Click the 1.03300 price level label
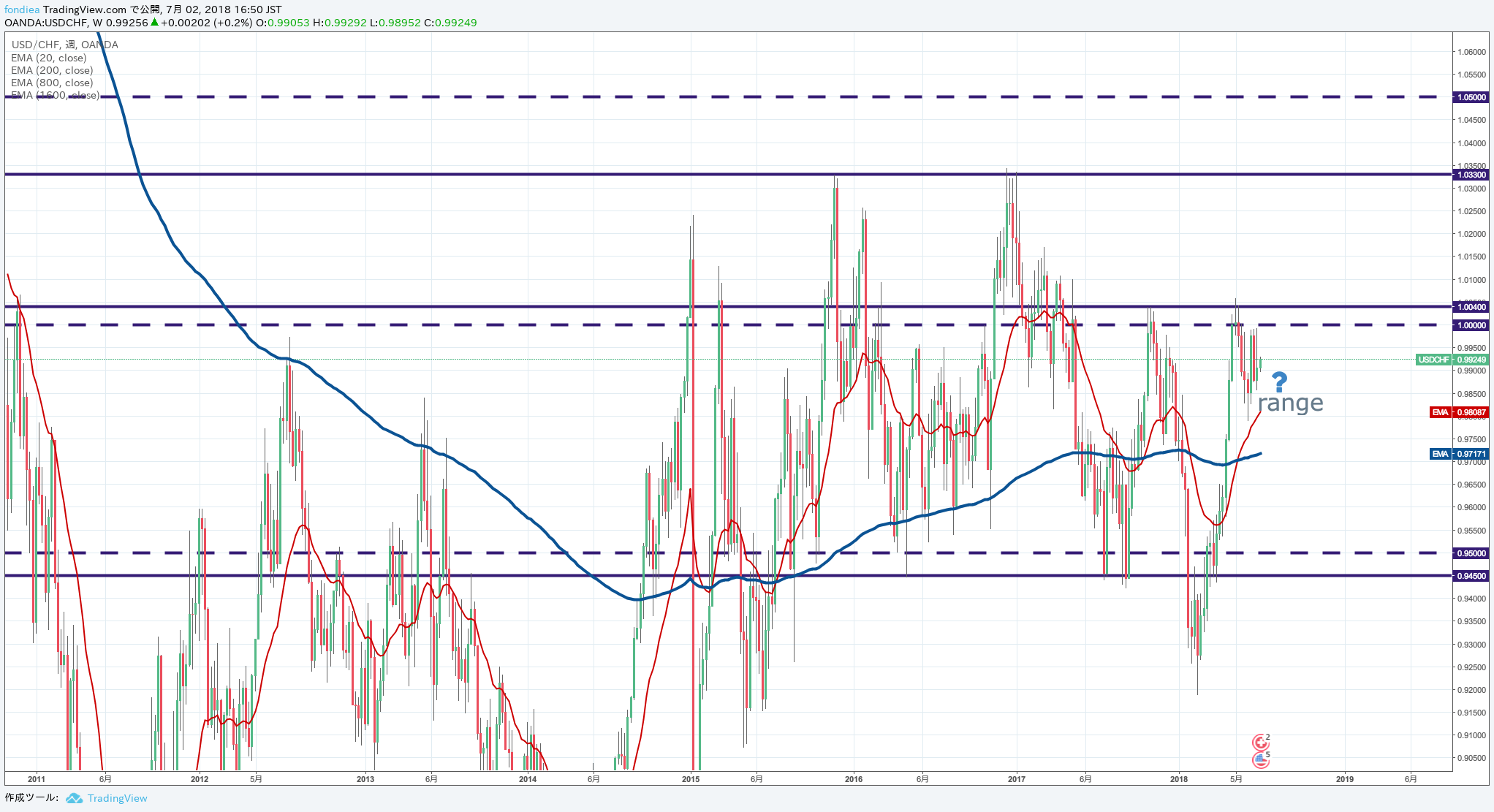The height and width of the screenshot is (812, 1494). point(1471,175)
